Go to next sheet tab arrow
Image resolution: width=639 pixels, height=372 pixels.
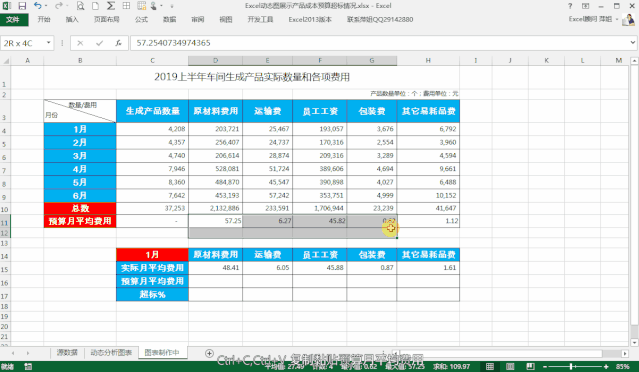click(x=28, y=353)
